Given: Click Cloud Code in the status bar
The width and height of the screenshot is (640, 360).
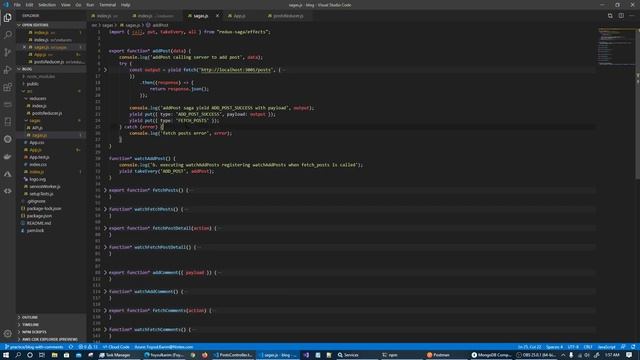Looking at the screenshot, I should click(x=116, y=347).
